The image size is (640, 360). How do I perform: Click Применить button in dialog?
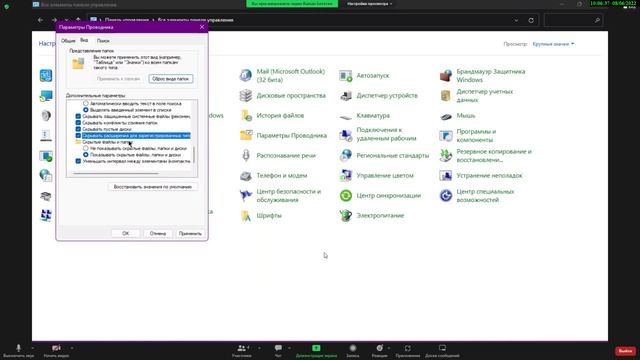190,233
